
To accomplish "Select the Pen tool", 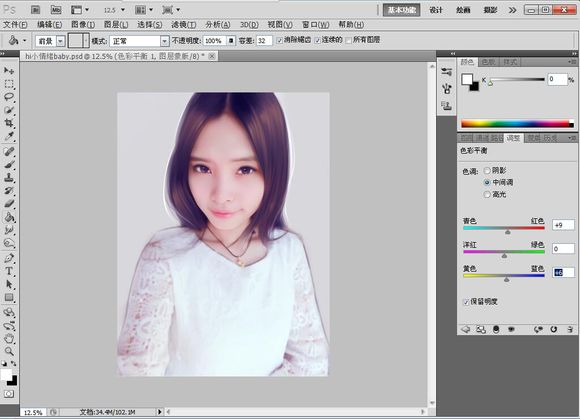I will [9, 258].
